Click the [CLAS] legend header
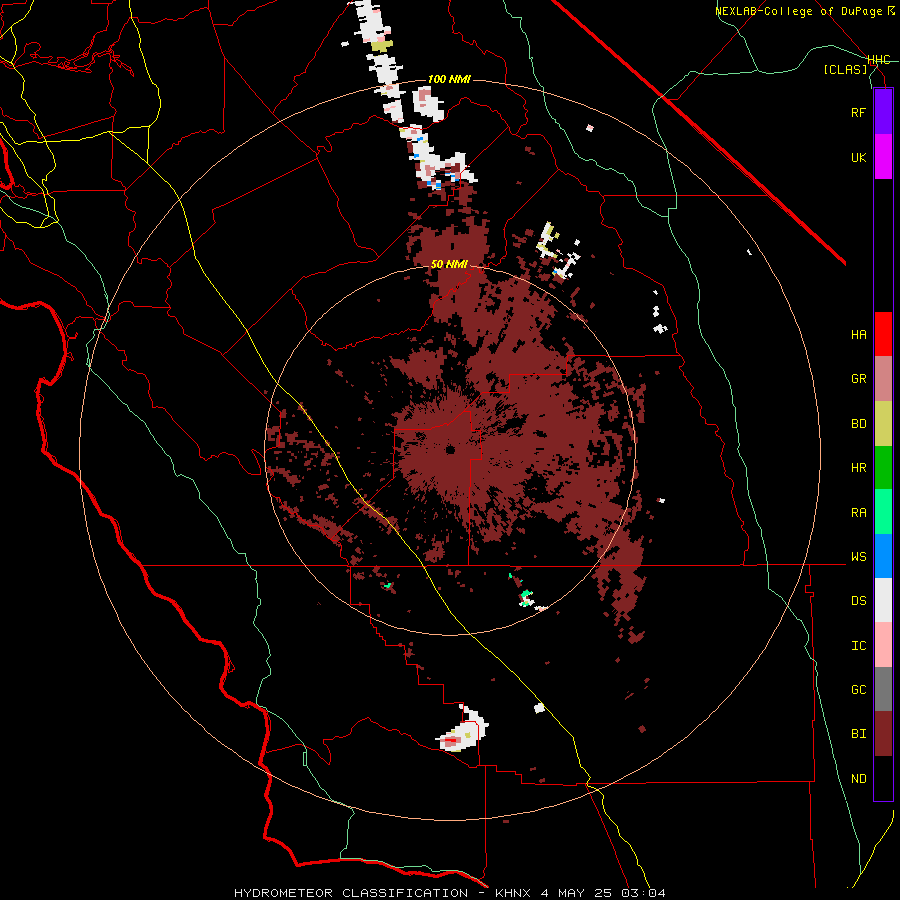The image size is (900, 900). click(845, 70)
